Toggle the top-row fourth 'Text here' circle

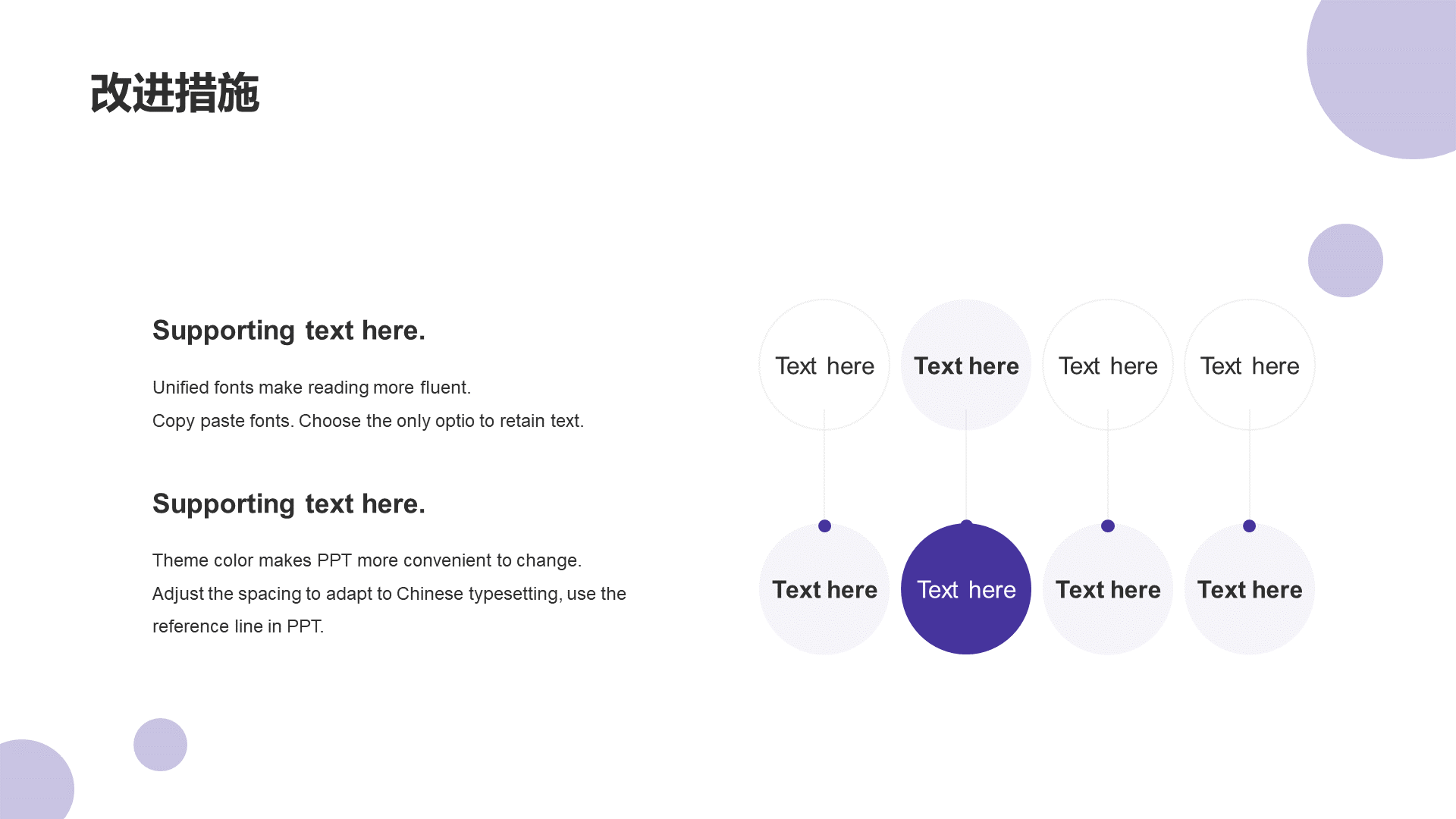coord(1250,365)
